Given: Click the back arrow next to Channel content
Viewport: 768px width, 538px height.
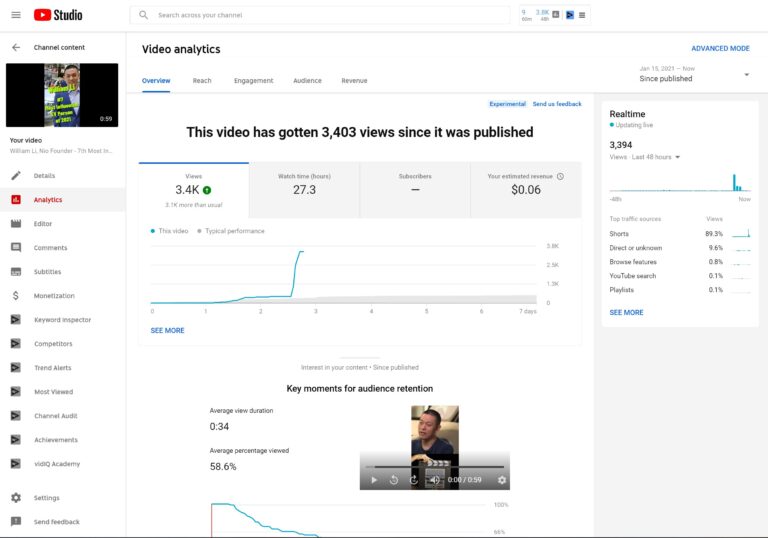Looking at the screenshot, I should (x=15, y=47).
